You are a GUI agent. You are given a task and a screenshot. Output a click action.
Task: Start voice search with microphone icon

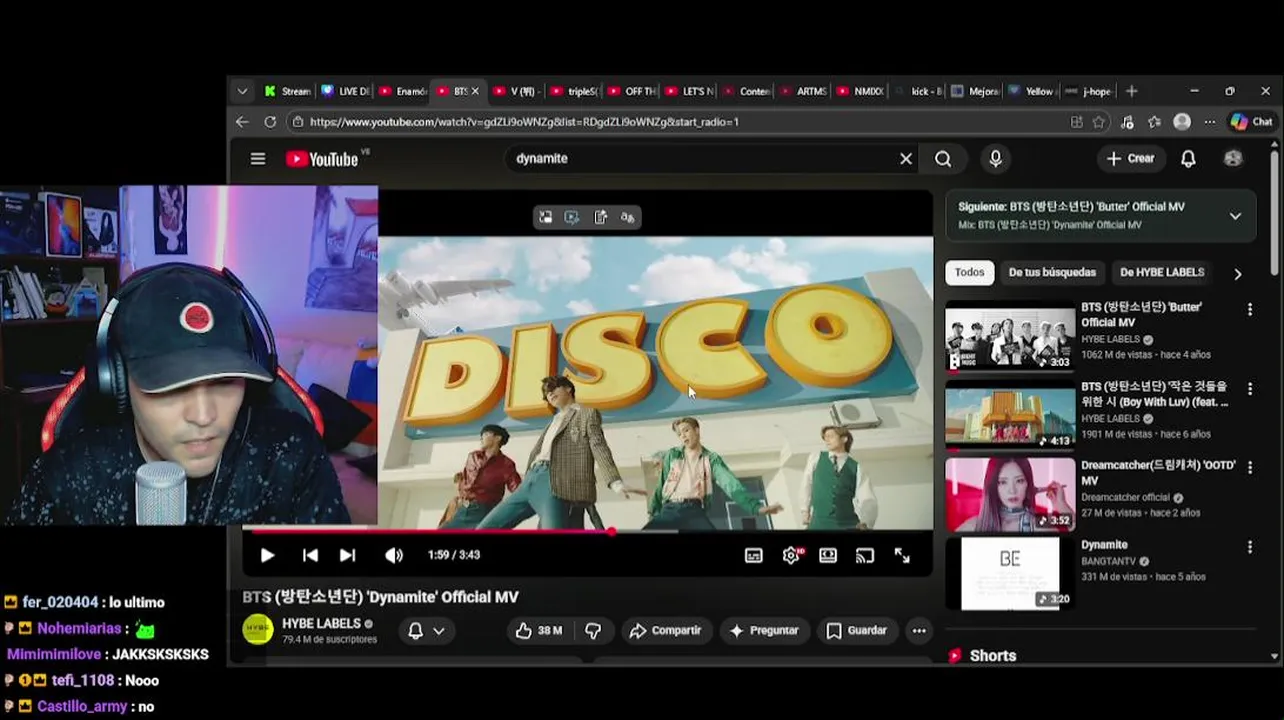click(x=995, y=158)
